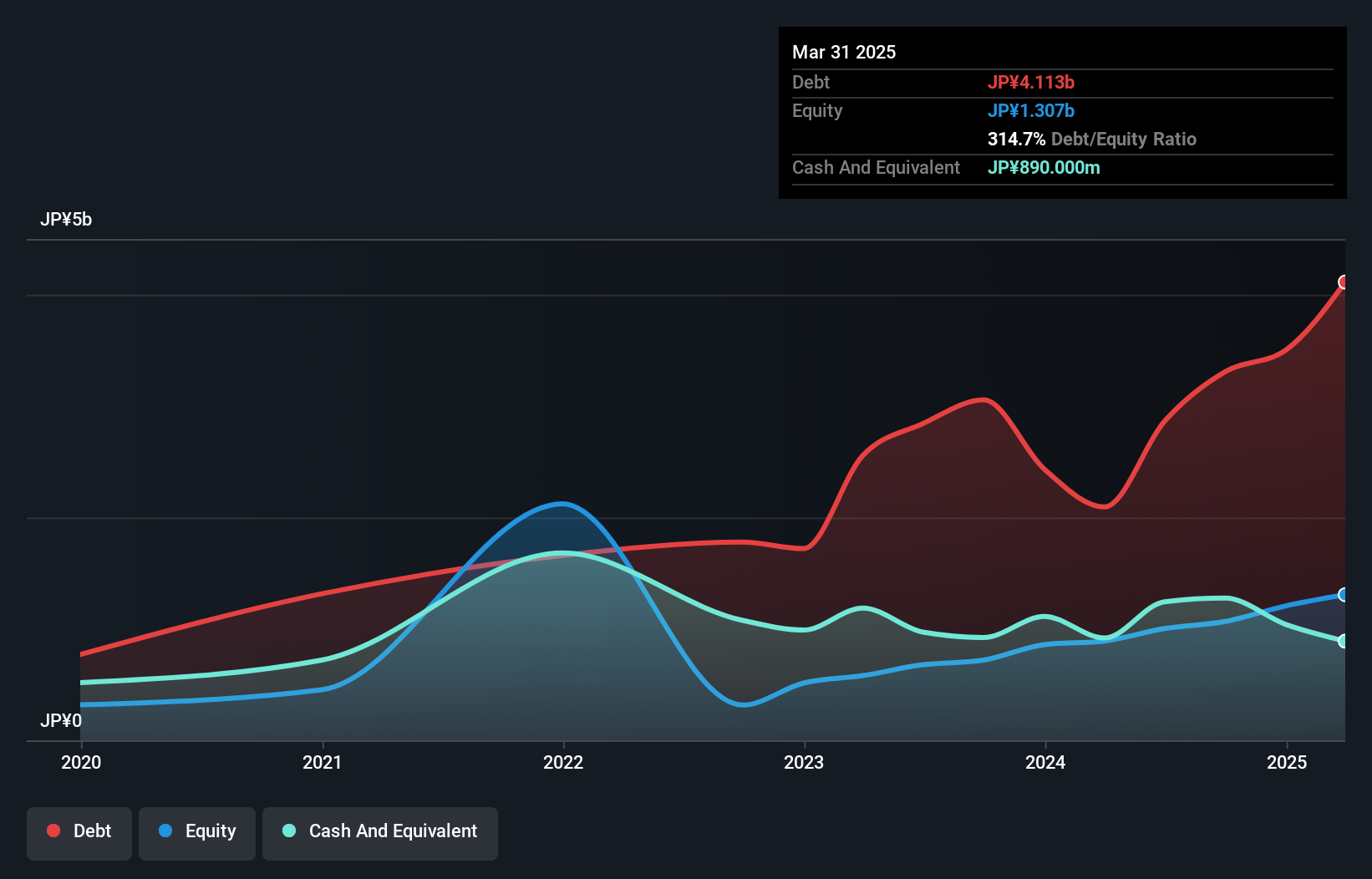Click the JP¥0 y-axis label

pyautogui.click(x=61, y=720)
